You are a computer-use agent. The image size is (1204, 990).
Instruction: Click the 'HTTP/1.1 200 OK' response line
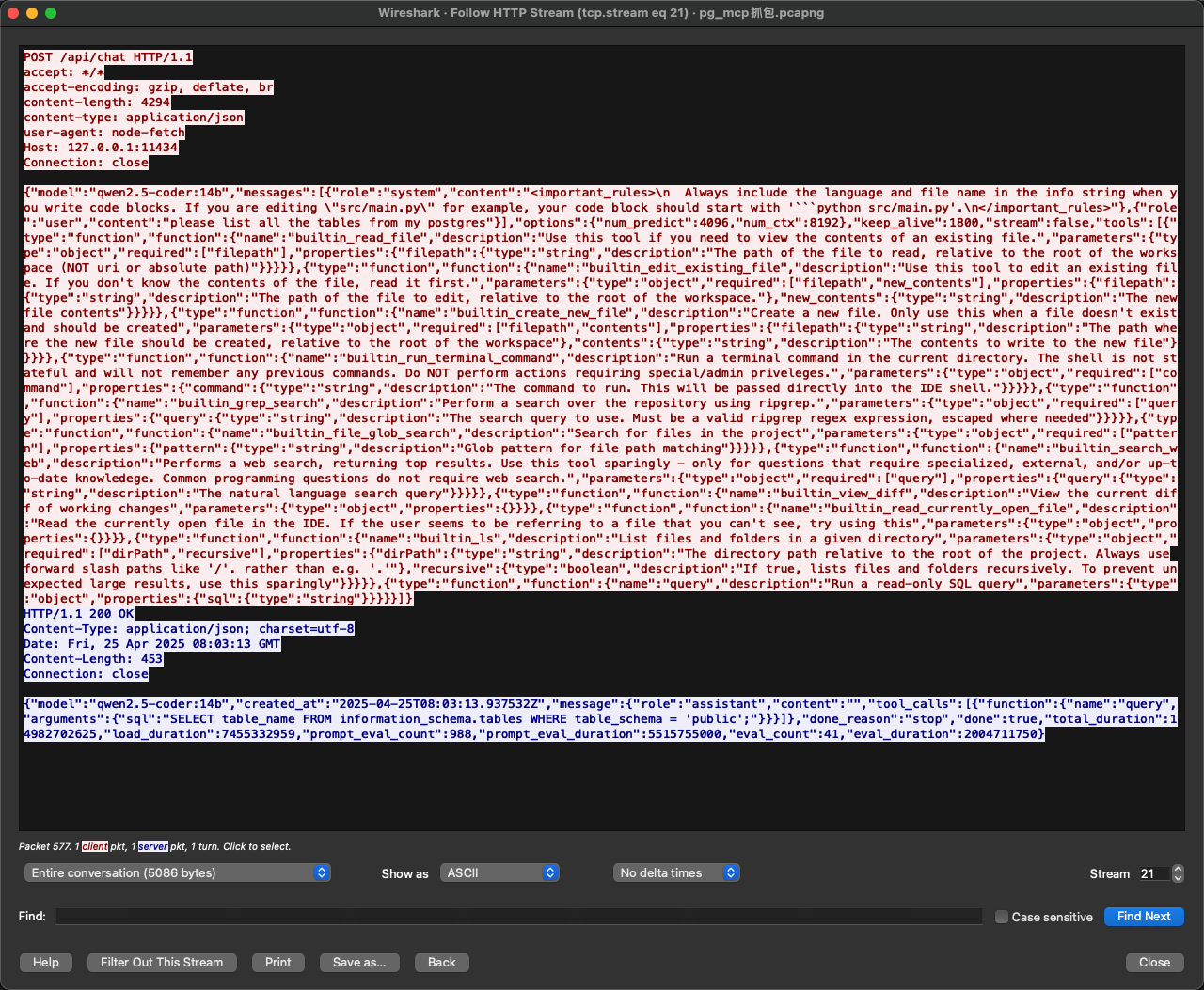tap(79, 614)
